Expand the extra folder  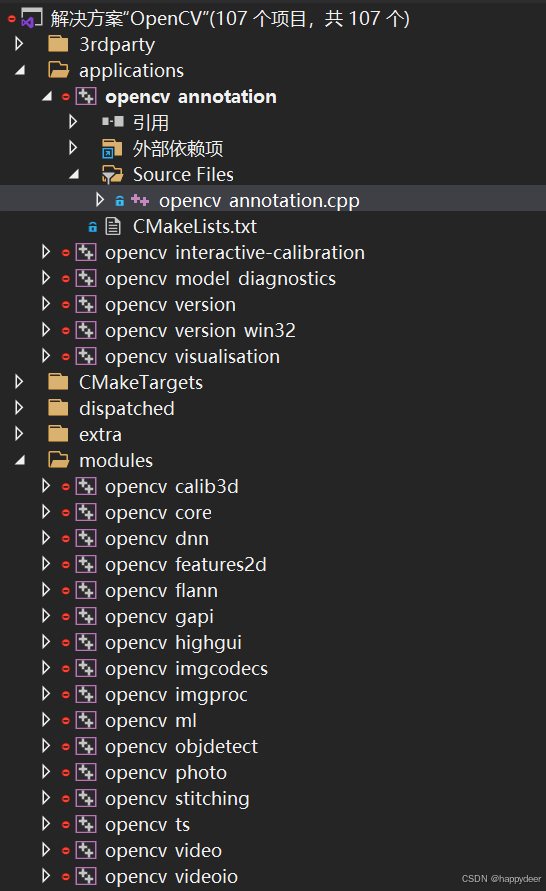click(19, 434)
